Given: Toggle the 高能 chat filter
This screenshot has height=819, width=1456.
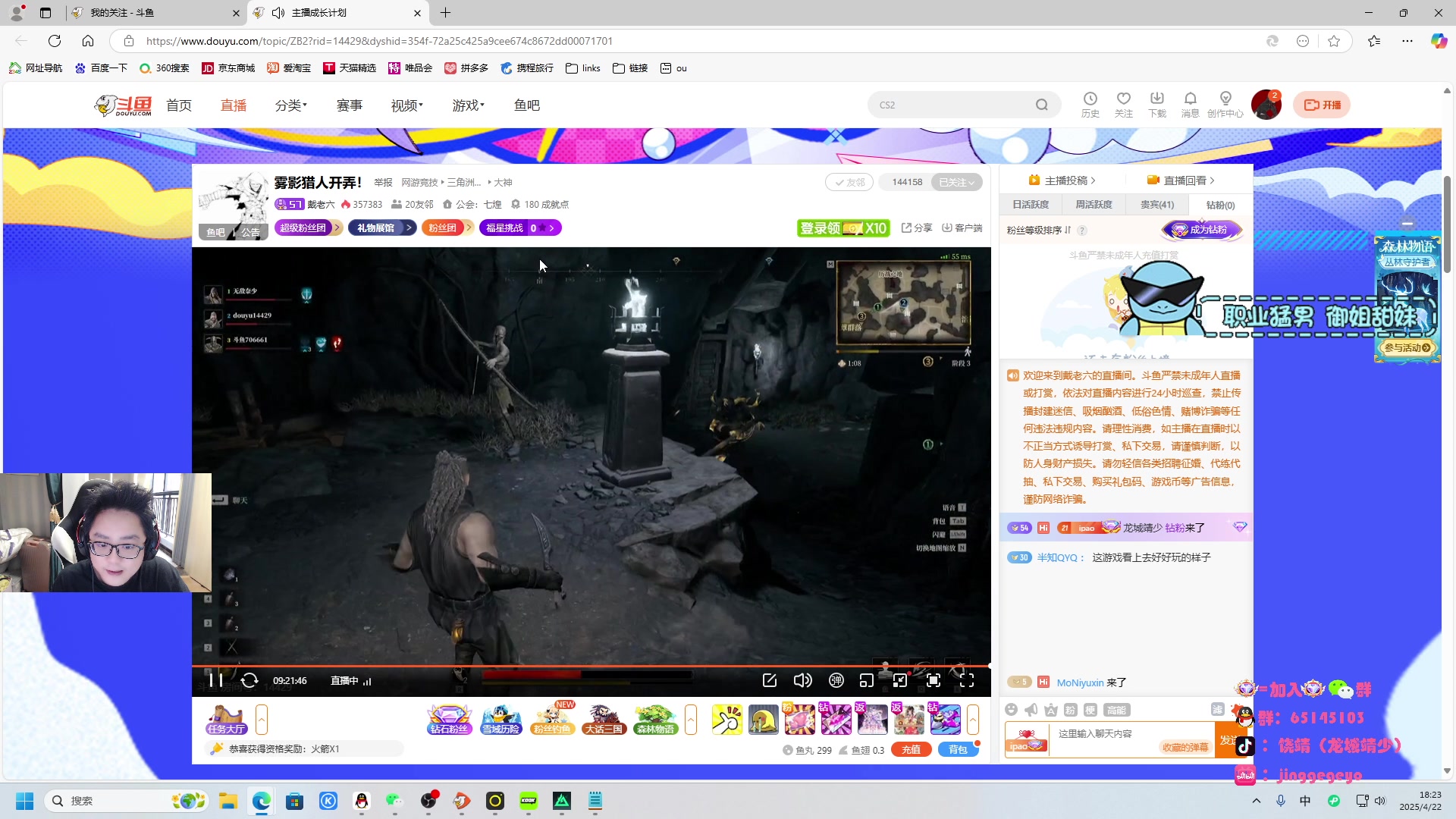Looking at the screenshot, I should point(1117,710).
